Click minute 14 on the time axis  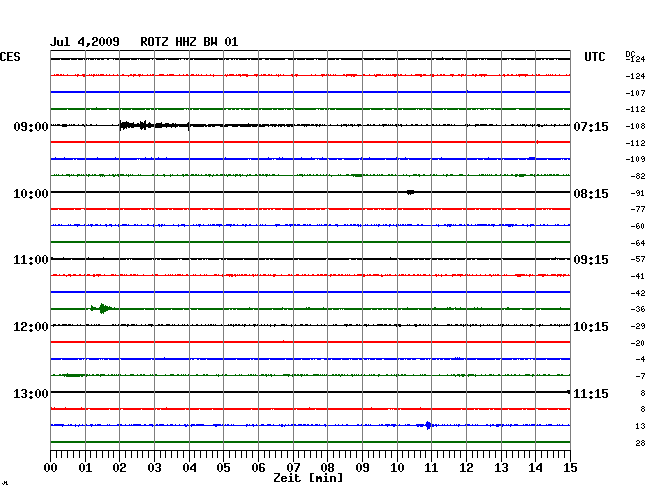point(535,468)
